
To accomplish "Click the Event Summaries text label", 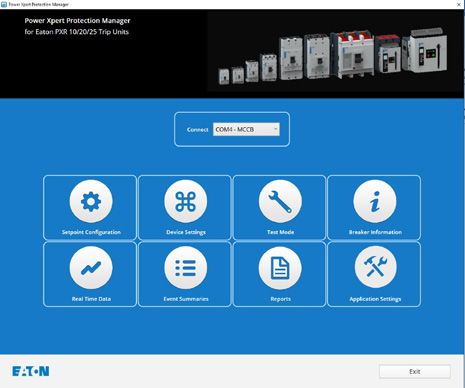I will (x=186, y=299).
